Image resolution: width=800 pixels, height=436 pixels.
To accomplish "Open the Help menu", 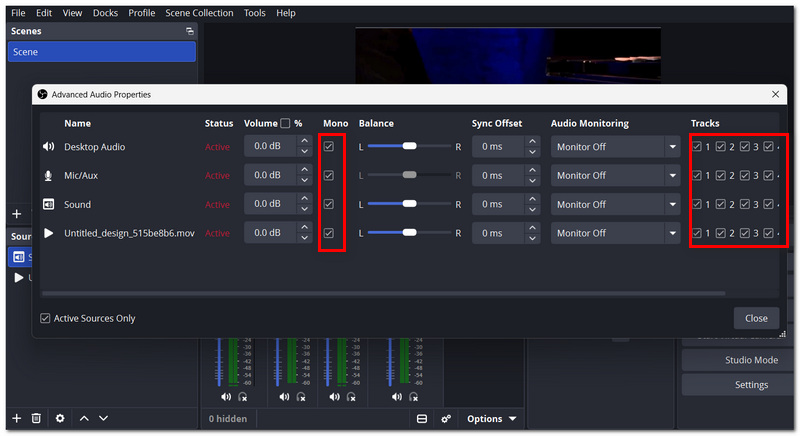I will 286,13.
